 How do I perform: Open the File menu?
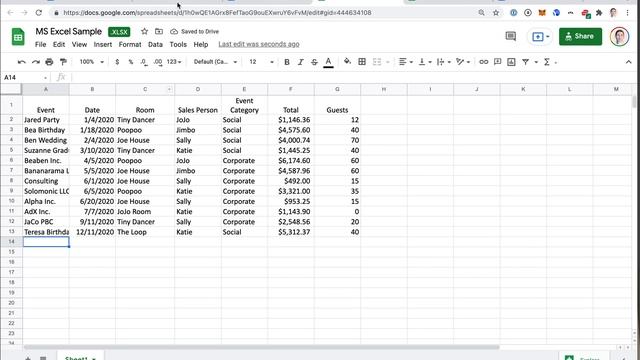click(x=40, y=44)
